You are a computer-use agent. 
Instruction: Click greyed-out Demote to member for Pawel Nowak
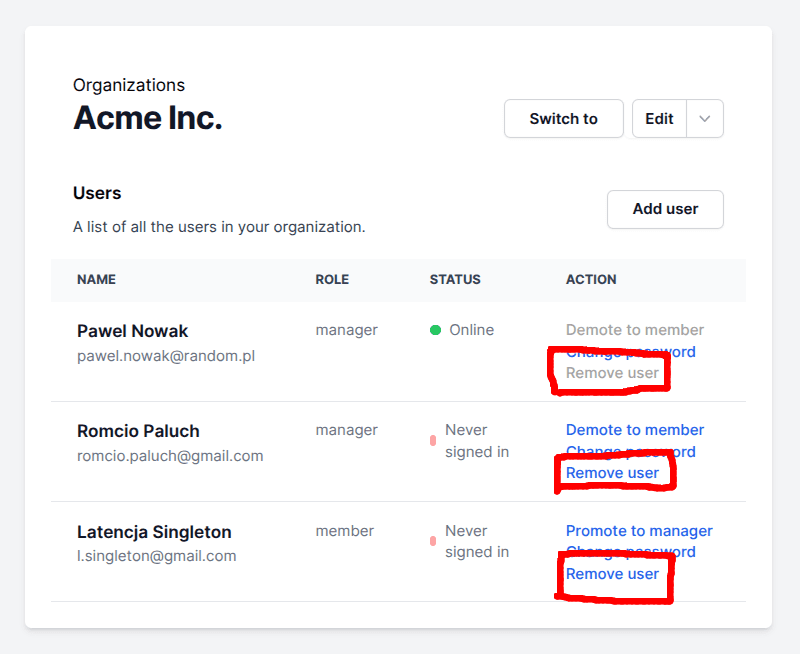point(635,330)
